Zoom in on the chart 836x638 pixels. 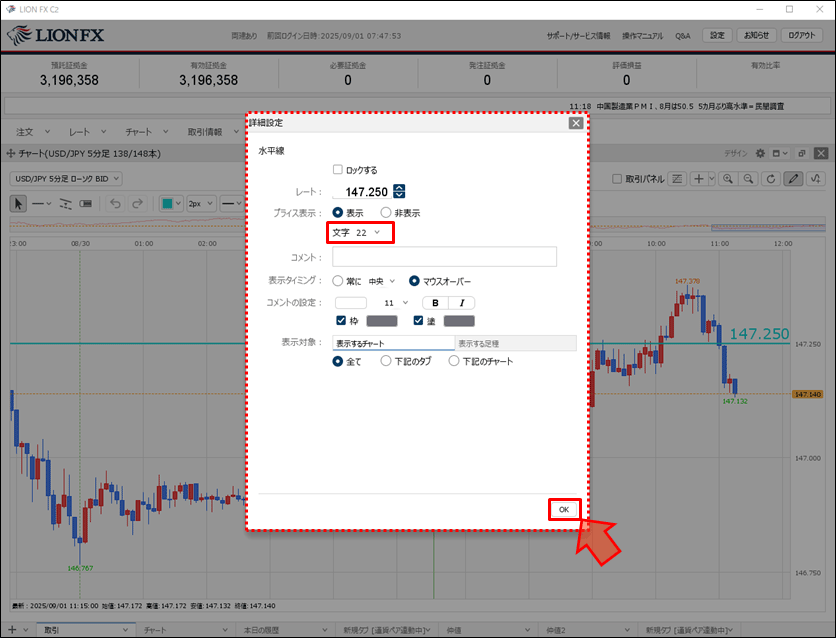click(728, 179)
